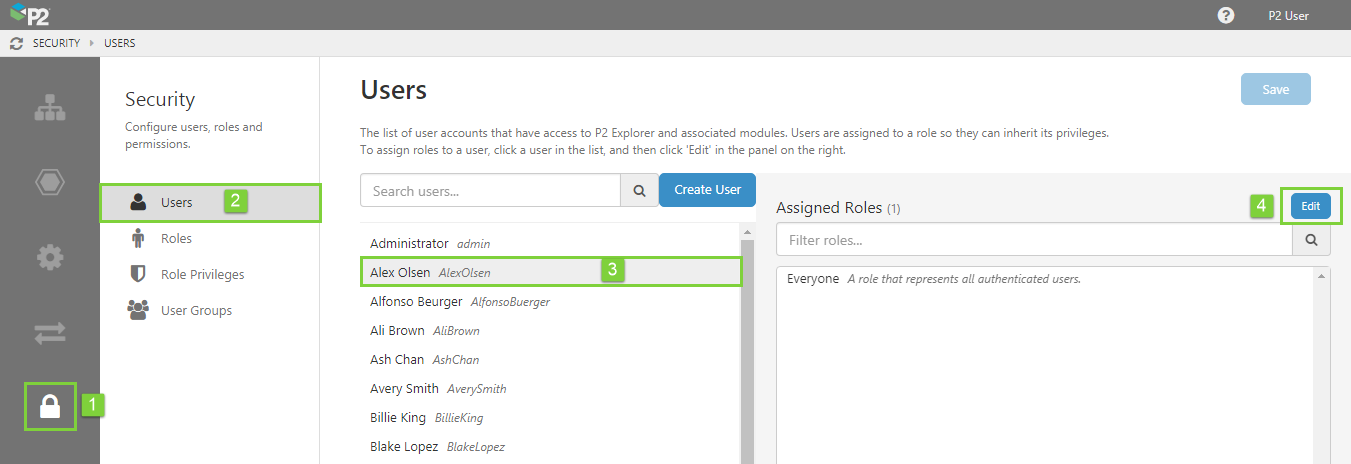Click the search users magnifier button
The width and height of the screenshot is (1351, 464).
click(639, 190)
